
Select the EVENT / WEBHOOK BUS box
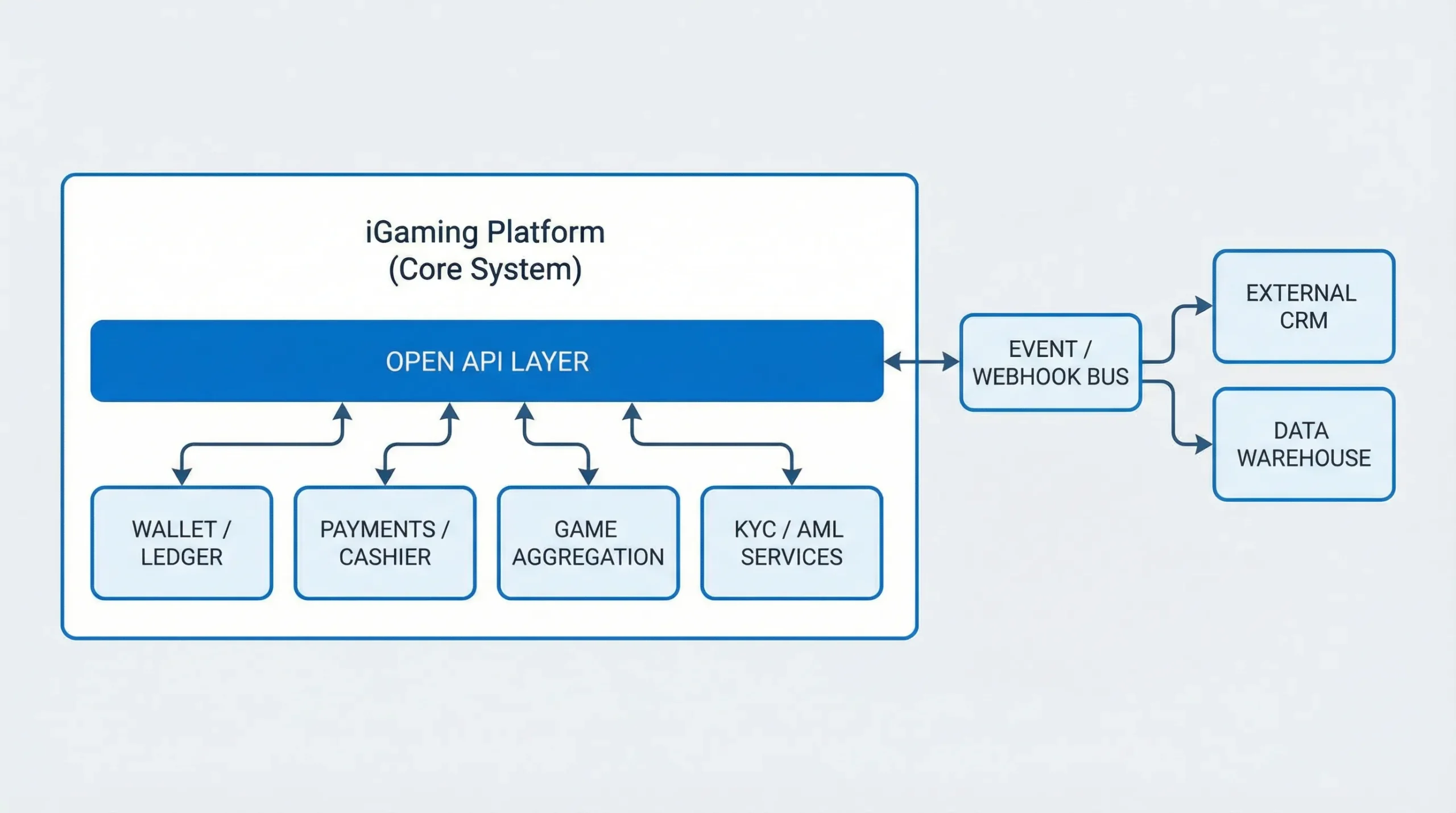click(x=1050, y=362)
